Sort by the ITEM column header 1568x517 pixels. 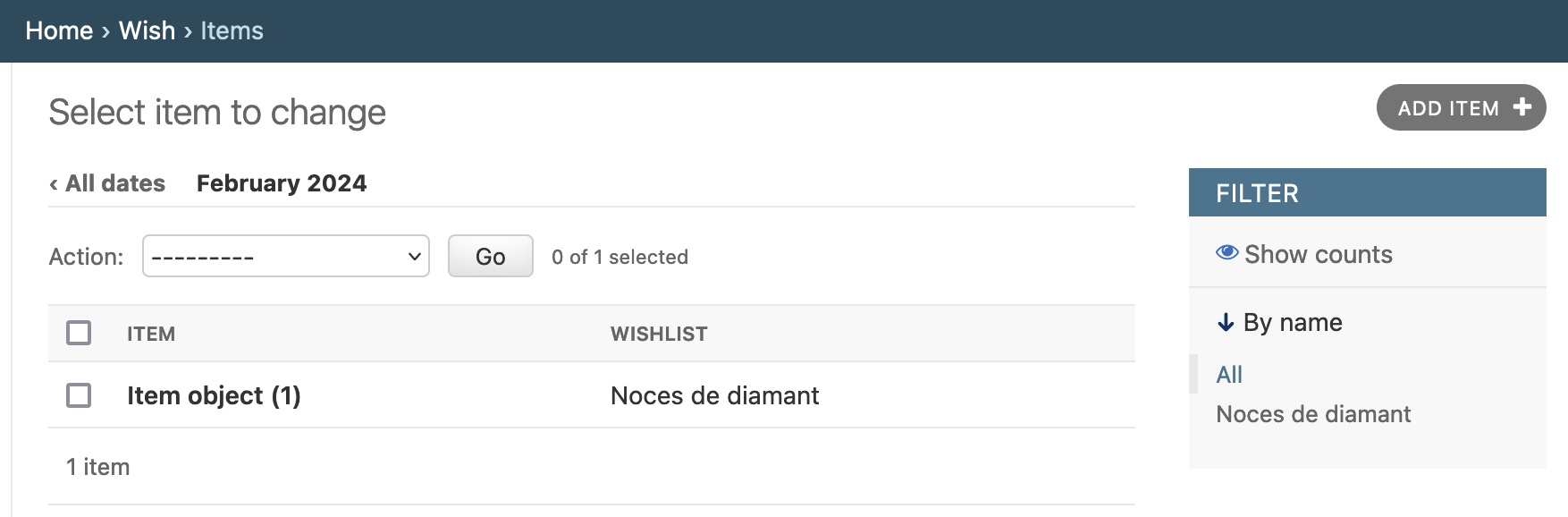pyautogui.click(x=151, y=334)
